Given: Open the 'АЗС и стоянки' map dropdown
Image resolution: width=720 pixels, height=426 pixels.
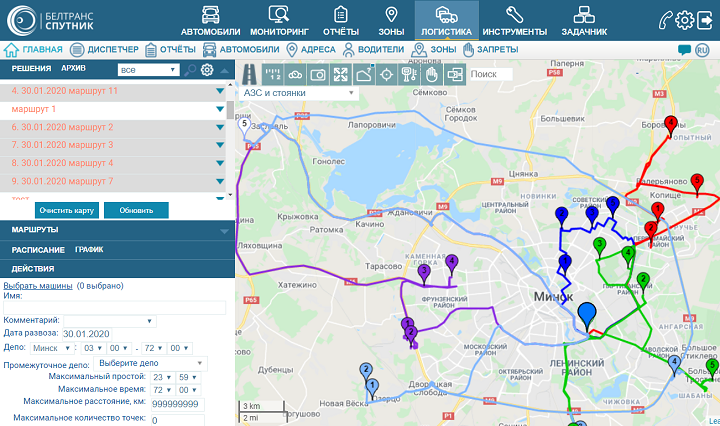Looking at the screenshot, I should 298,93.
